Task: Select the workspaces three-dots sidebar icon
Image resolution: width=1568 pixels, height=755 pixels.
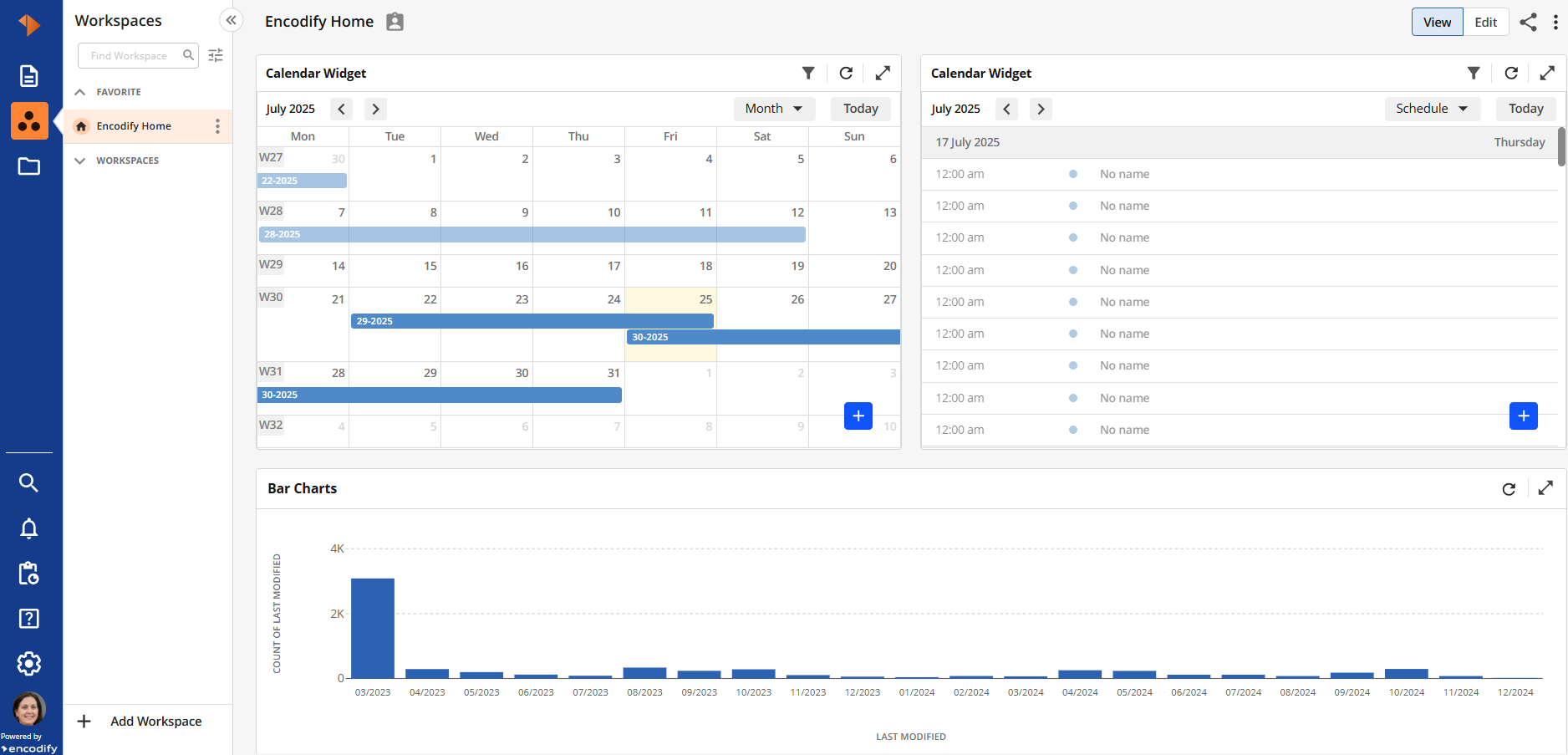Action: click(x=29, y=121)
